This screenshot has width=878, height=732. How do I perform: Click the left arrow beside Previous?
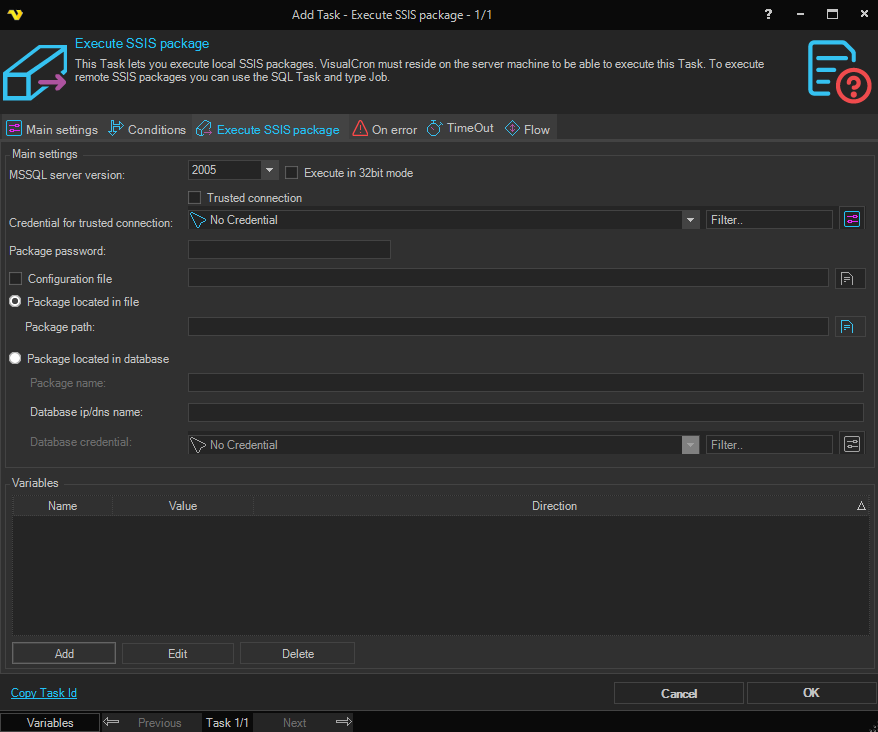click(112, 722)
